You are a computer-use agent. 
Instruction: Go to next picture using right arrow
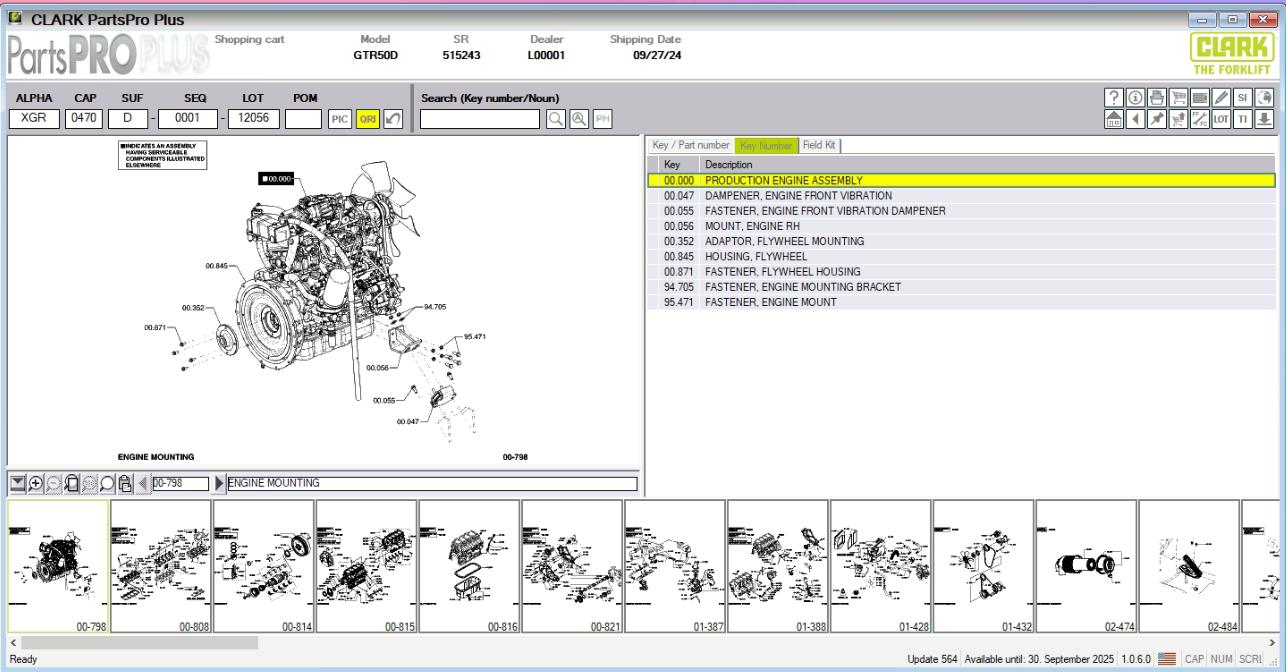220,483
